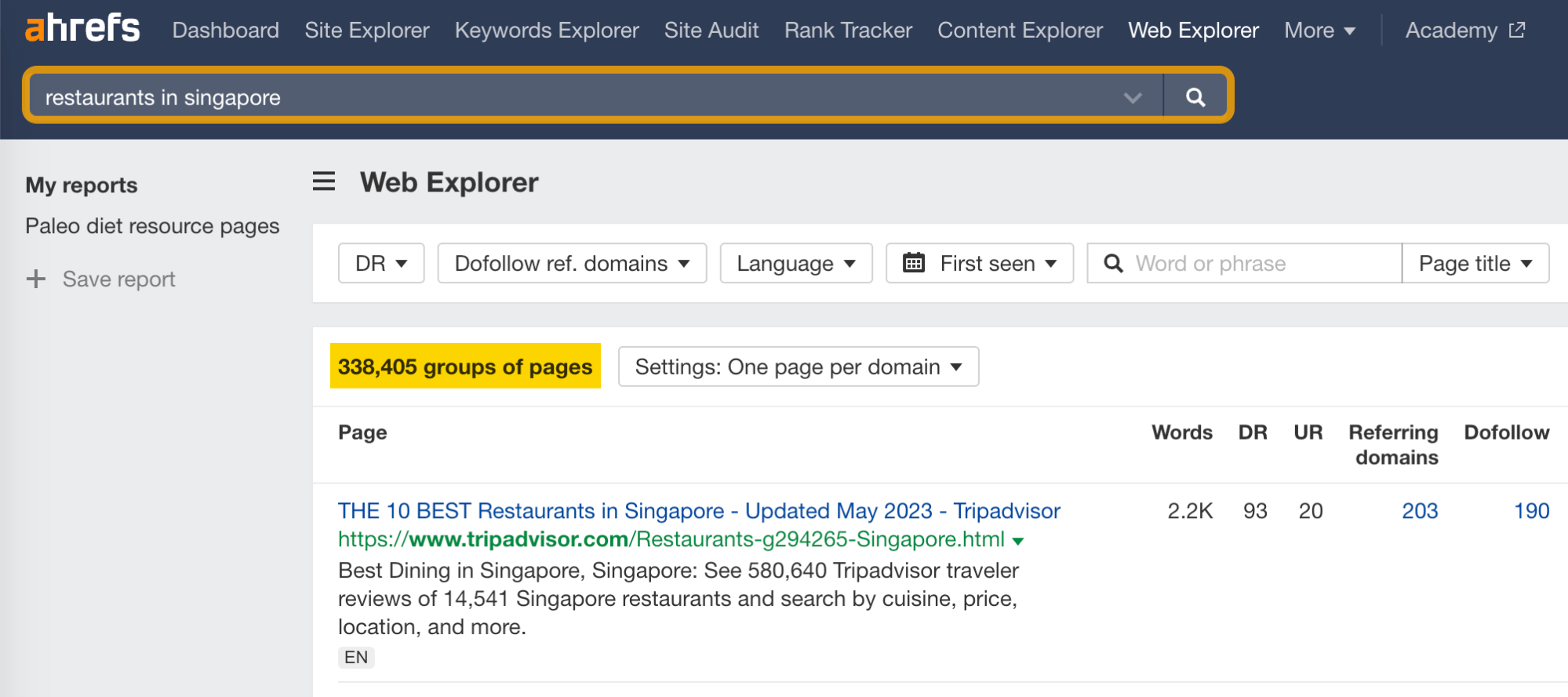Screen dimensions: 1568x697
Task: Open the Language filter dropdown
Action: click(796, 263)
